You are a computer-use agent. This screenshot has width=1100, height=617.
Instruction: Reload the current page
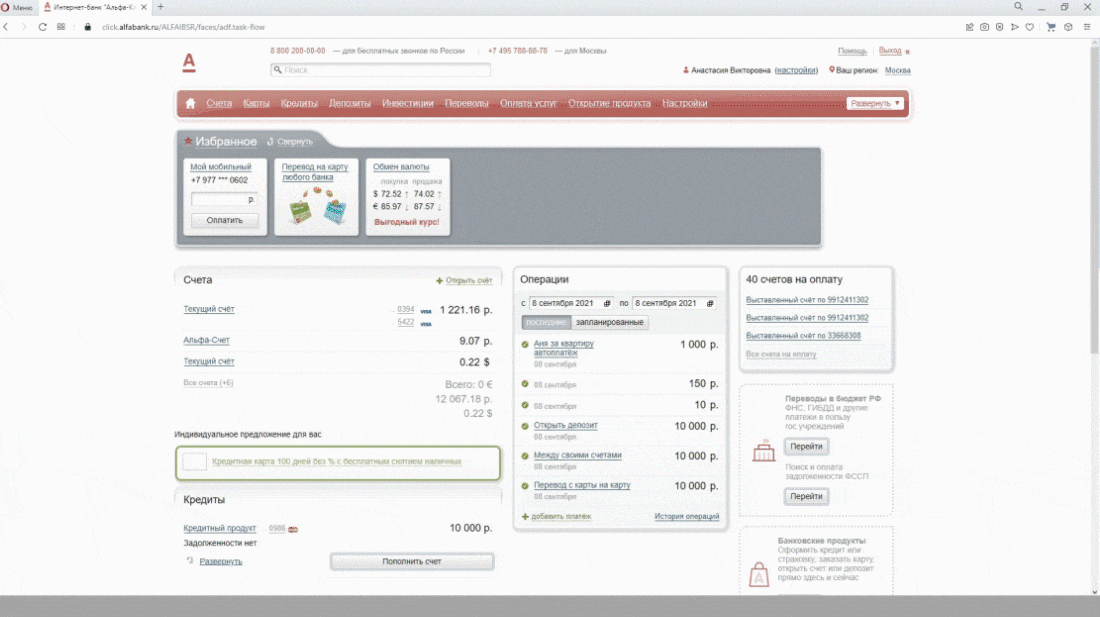tap(43, 27)
